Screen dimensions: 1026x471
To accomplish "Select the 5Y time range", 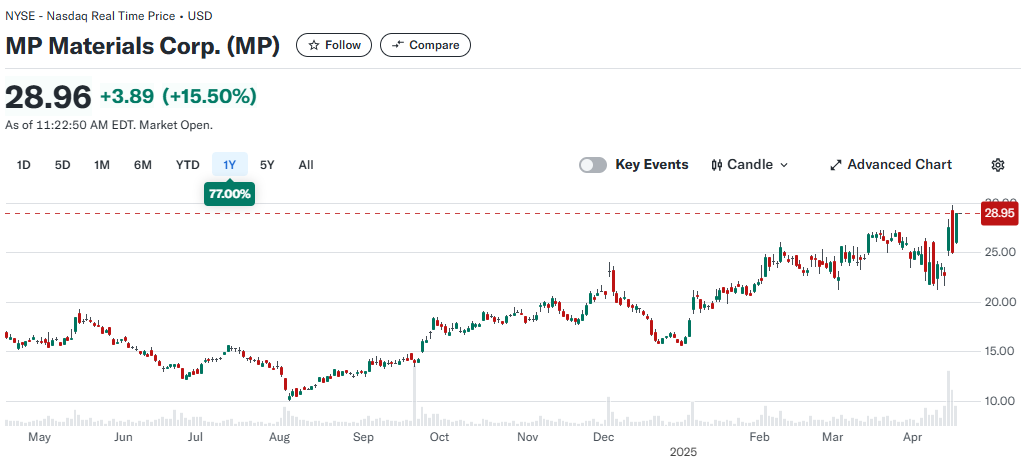I will (267, 165).
